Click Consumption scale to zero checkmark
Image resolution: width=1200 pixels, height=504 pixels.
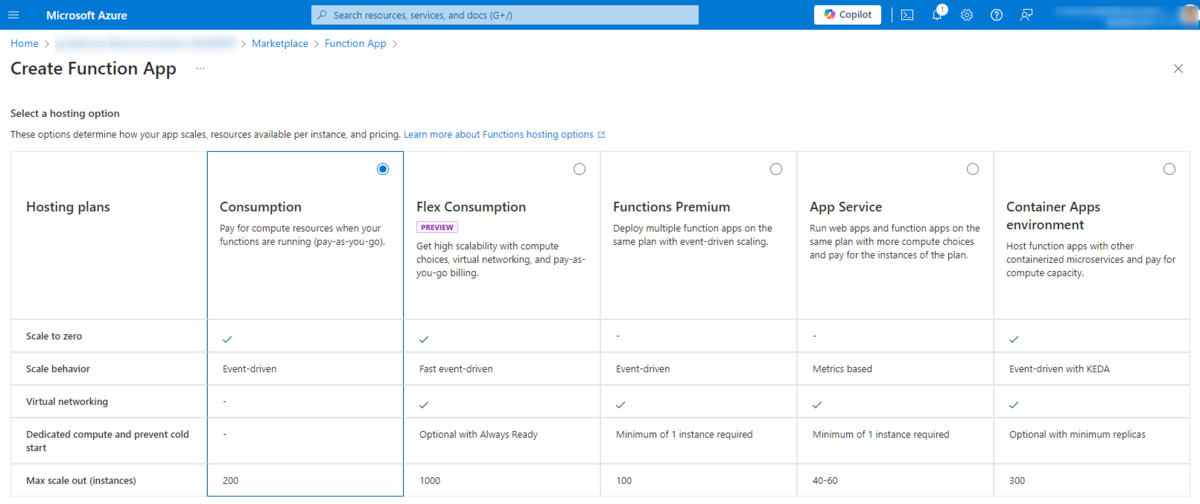point(227,340)
